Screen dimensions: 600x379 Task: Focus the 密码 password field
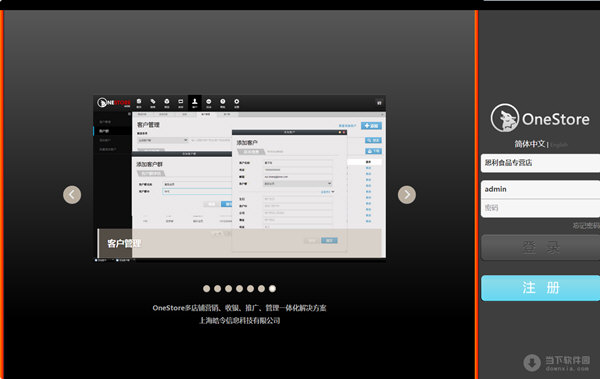coord(540,208)
